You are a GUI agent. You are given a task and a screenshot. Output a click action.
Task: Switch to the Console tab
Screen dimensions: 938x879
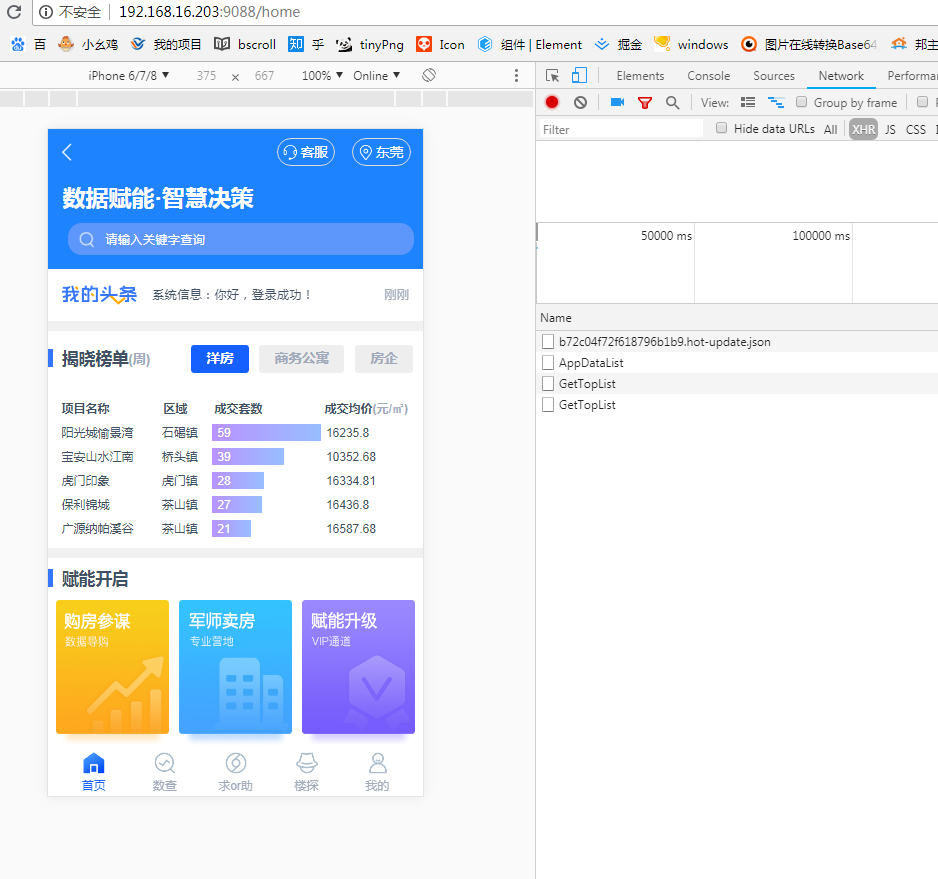(708, 75)
